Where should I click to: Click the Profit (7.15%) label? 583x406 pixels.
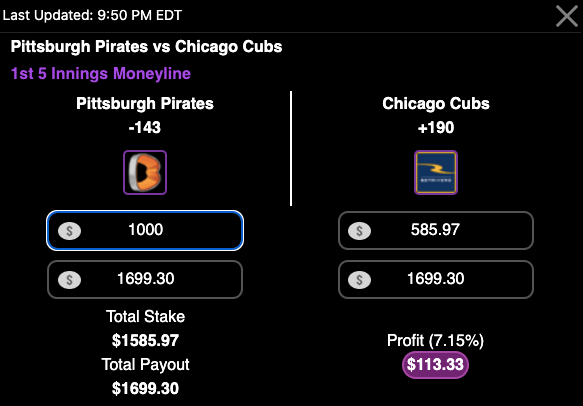[435, 341]
